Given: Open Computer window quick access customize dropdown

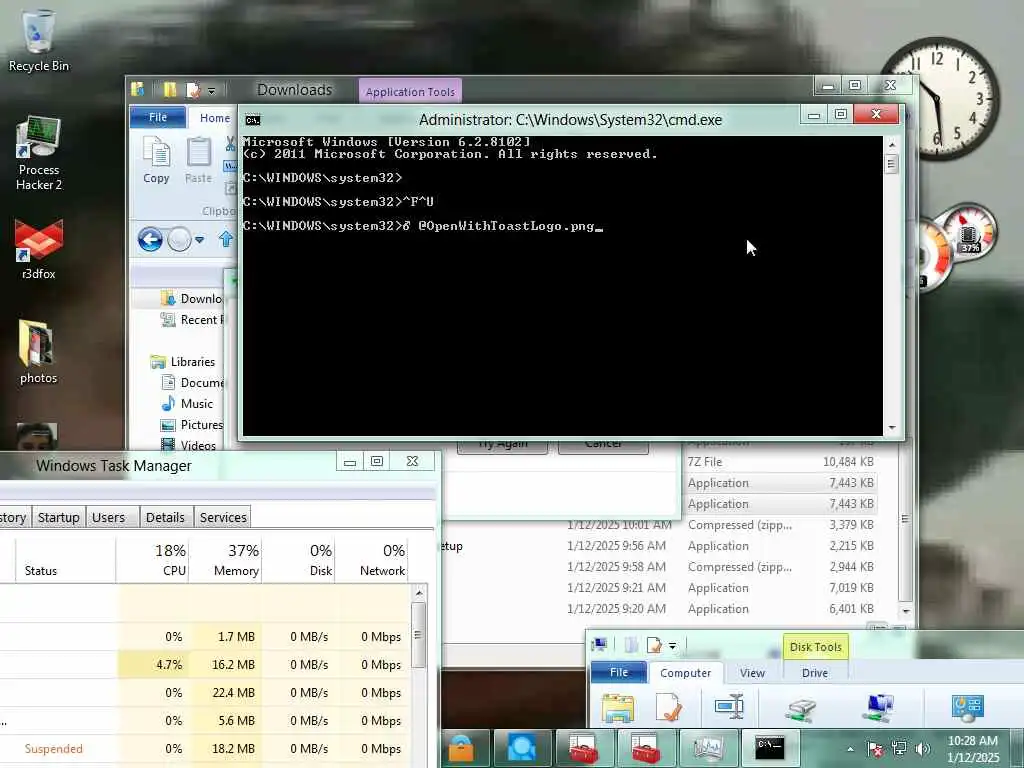Looking at the screenshot, I should (673, 647).
